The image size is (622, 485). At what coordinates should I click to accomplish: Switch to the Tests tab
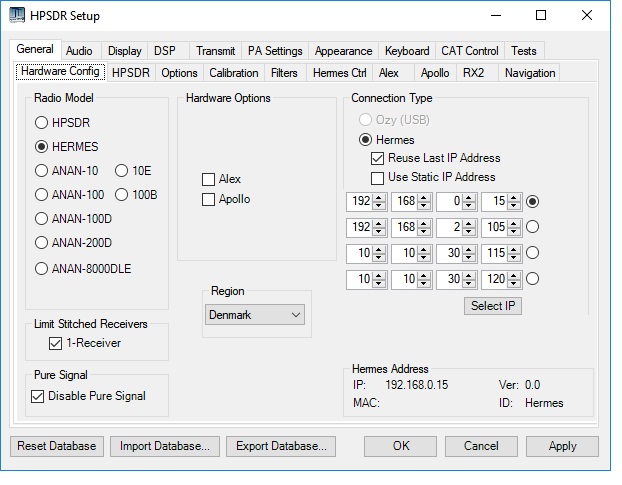tap(524, 51)
